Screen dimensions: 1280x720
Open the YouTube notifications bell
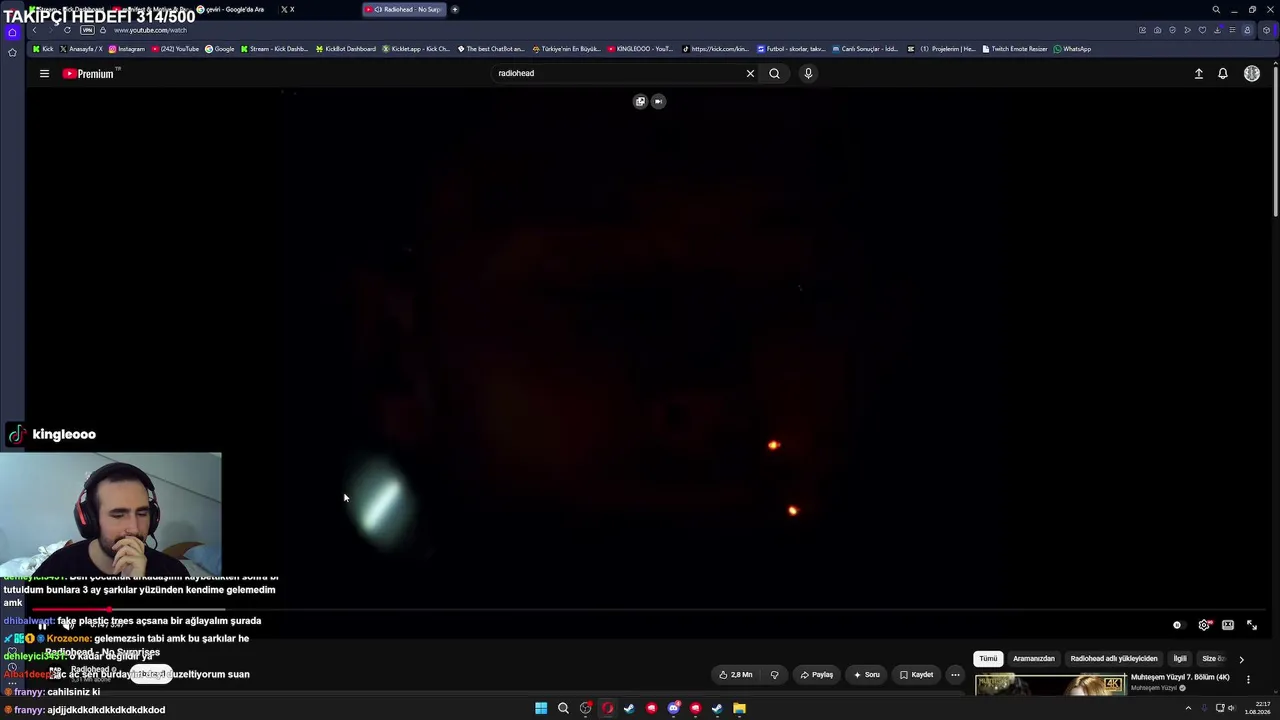(1222, 74)
